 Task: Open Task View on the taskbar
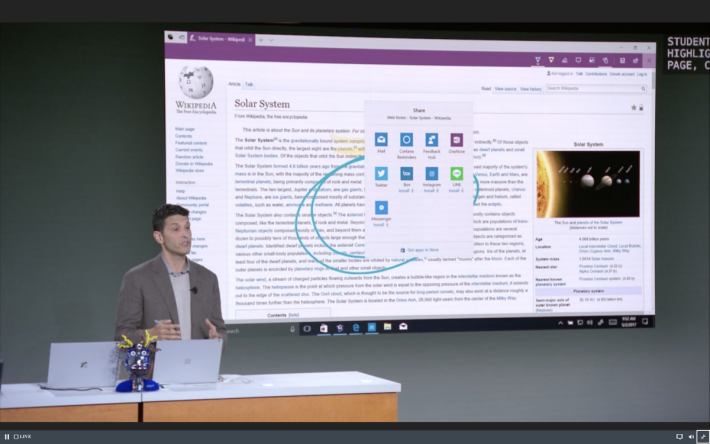[307, 329]
